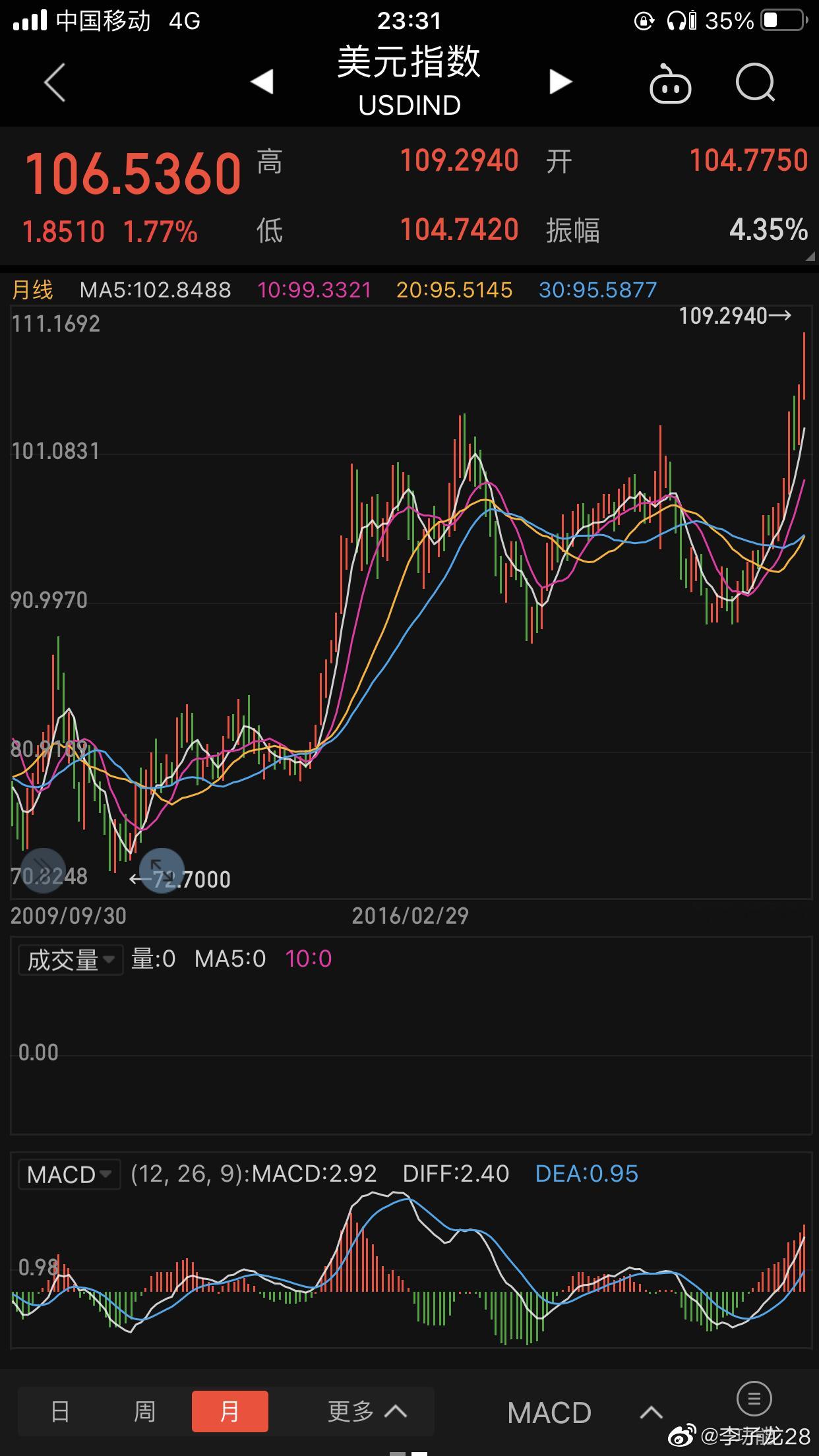This screenshot has height=1456, width=819.
Task: Tap the 2016/02/29 date label
Action: tap(410, 916)
